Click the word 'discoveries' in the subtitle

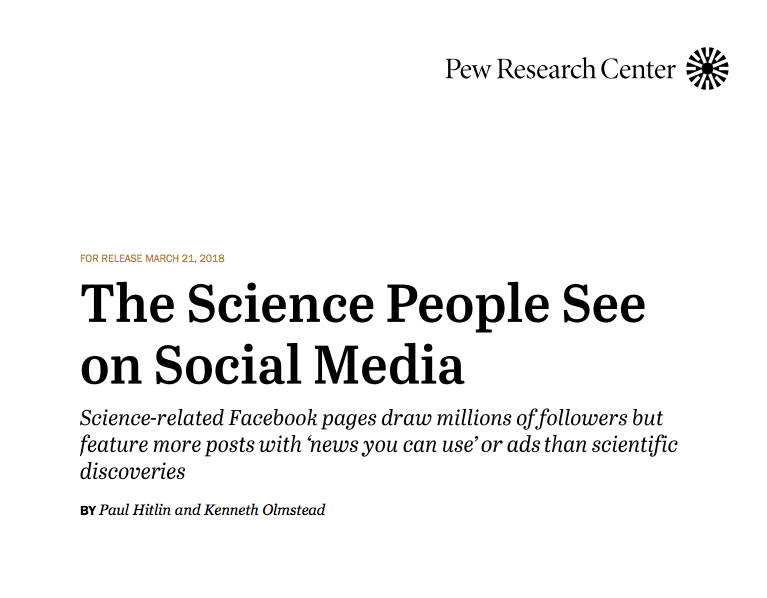[133, 471]
